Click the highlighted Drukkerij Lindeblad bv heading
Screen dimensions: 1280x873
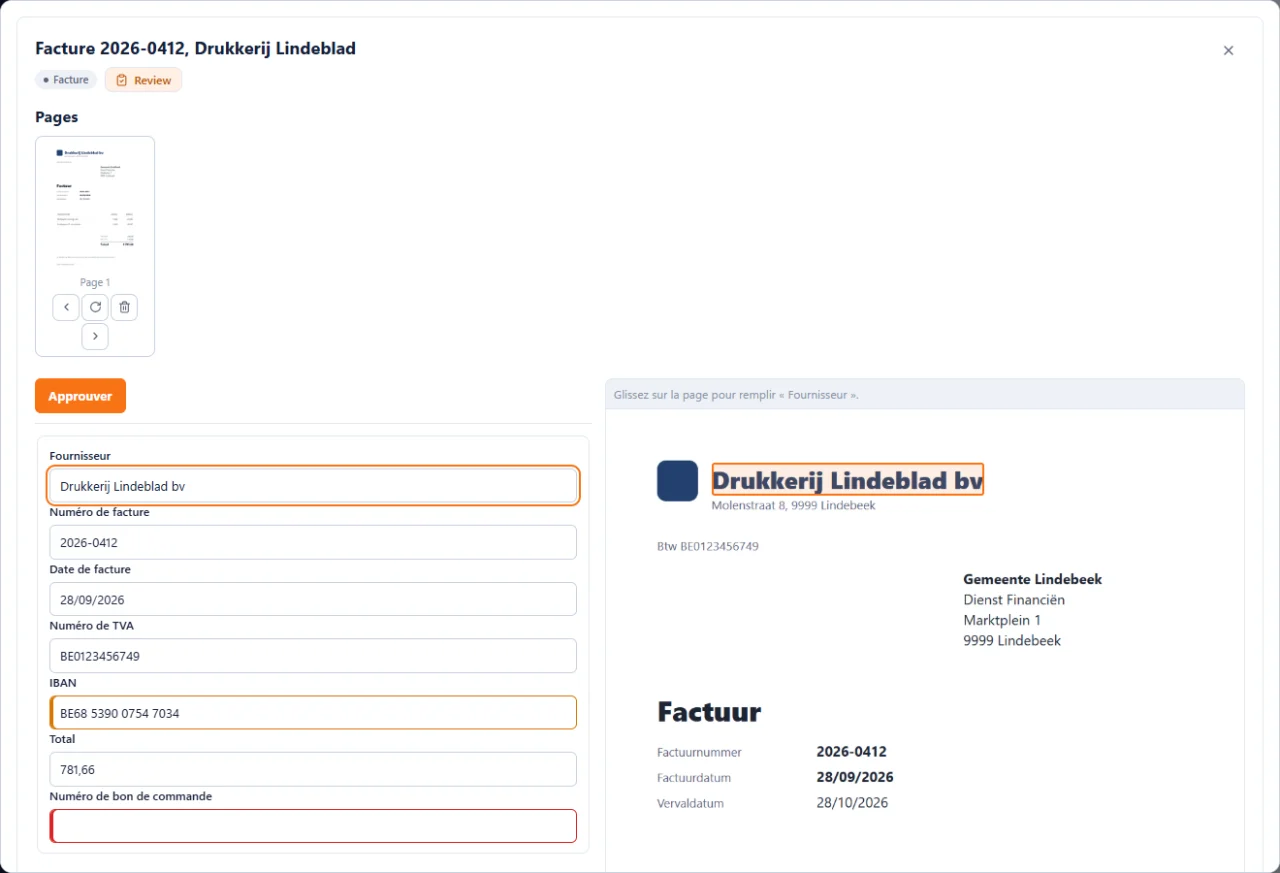[848, 480]
